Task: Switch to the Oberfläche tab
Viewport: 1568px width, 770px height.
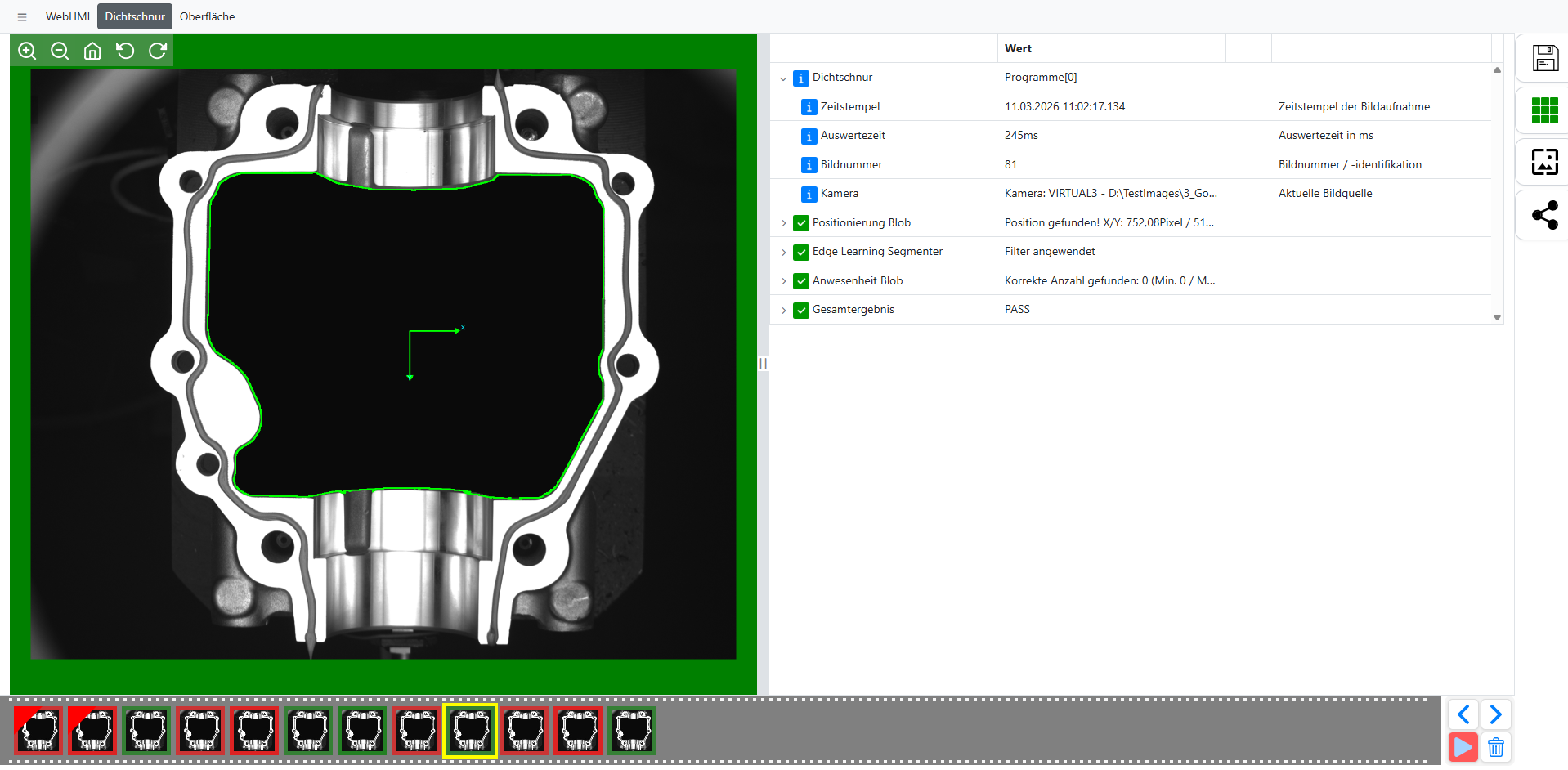Action: pyautogui.click(x=207, y=16)
